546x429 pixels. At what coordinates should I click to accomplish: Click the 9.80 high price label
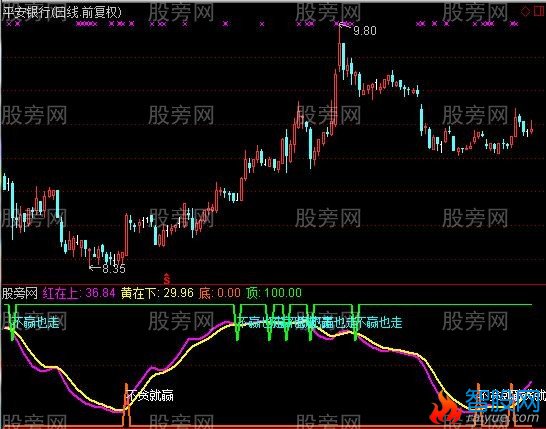tap(365, 31)
